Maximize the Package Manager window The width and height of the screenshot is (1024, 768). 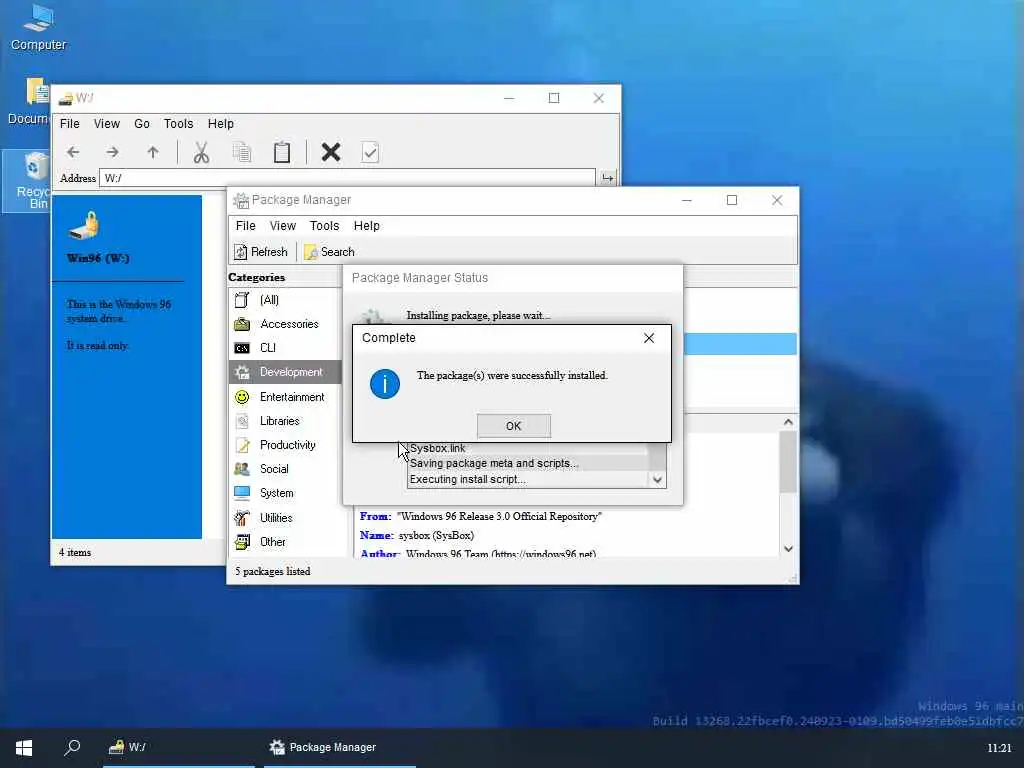731,200
